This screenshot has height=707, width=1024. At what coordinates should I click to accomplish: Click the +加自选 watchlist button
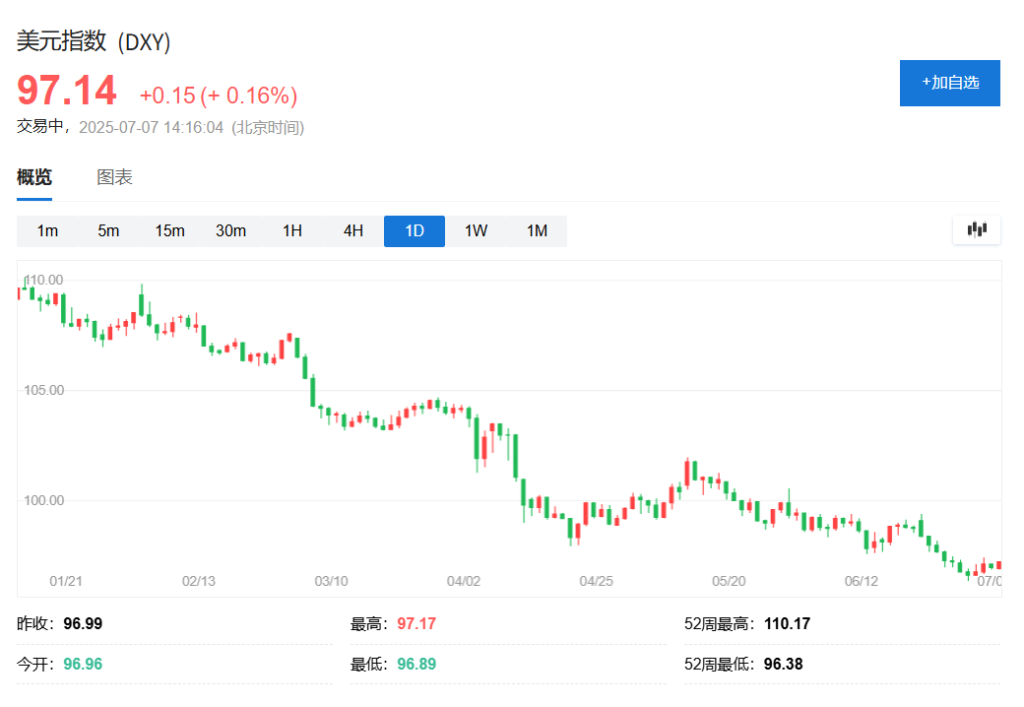pyautogui.click(x=949, y=83)
